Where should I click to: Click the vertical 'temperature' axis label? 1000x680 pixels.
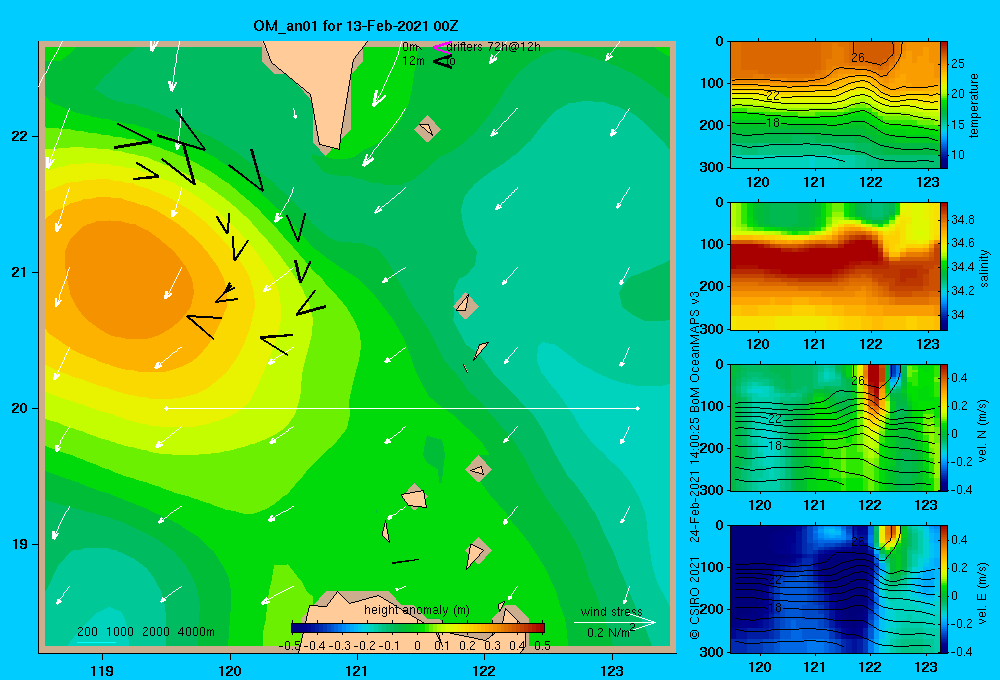click(974, 105)
